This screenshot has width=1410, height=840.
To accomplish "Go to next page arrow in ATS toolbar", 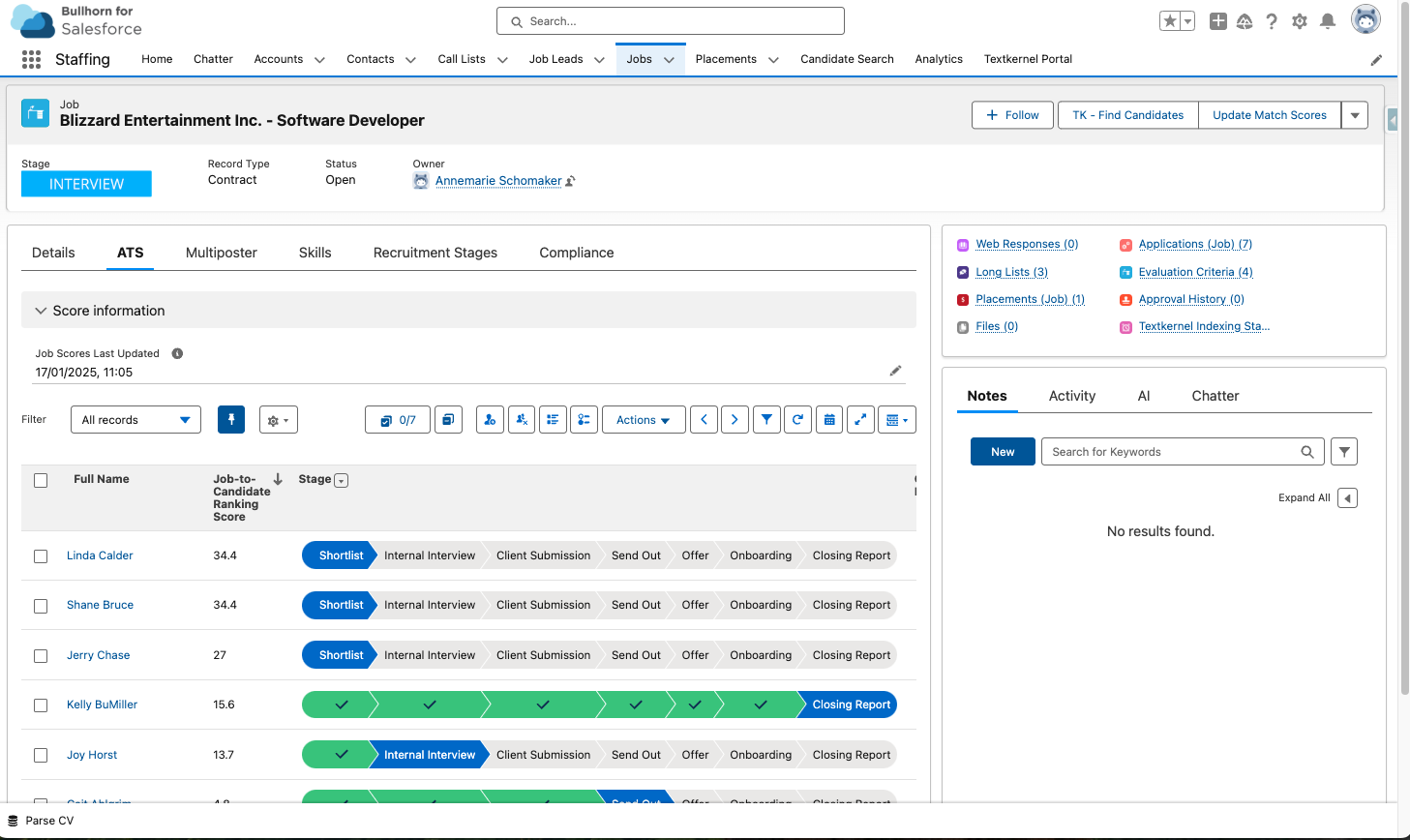I will [735, 420].
